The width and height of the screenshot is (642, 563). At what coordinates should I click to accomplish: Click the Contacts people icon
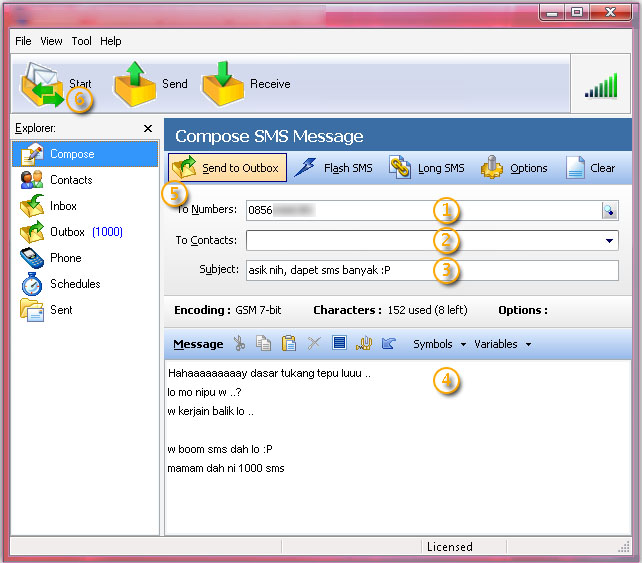[32, 180]
